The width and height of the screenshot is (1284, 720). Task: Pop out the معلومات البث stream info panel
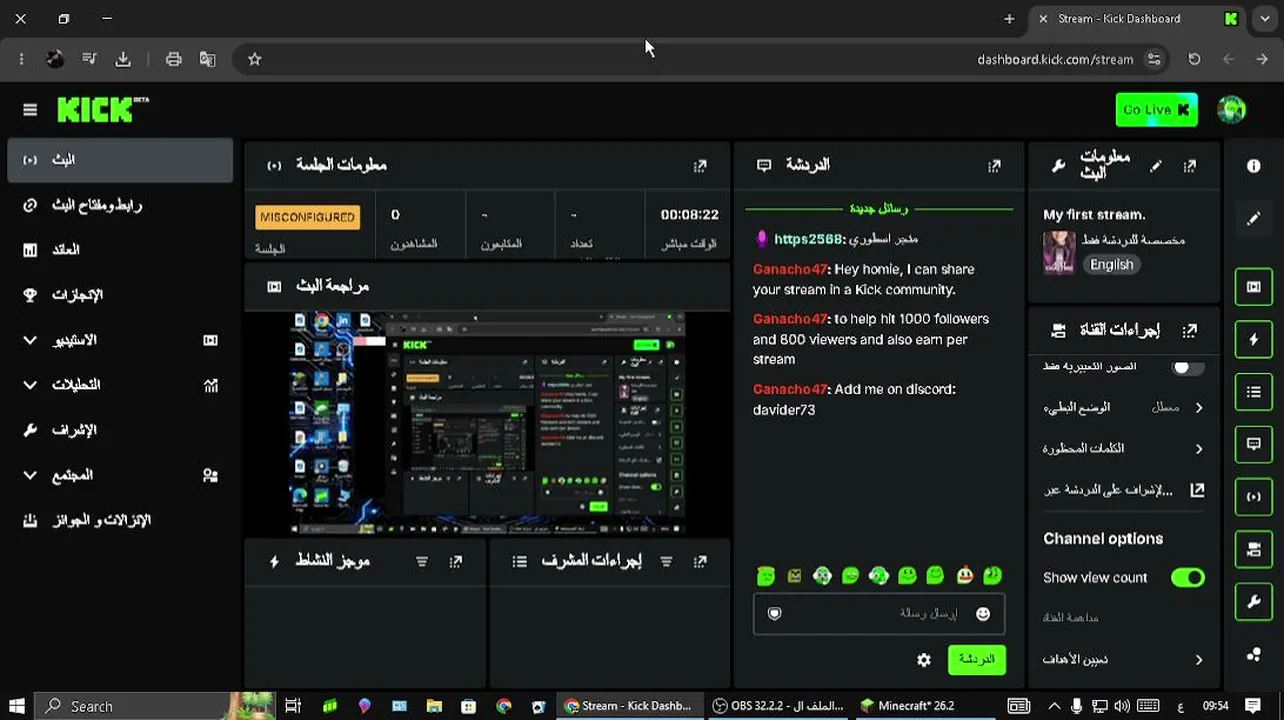(x=1189, y=166)
